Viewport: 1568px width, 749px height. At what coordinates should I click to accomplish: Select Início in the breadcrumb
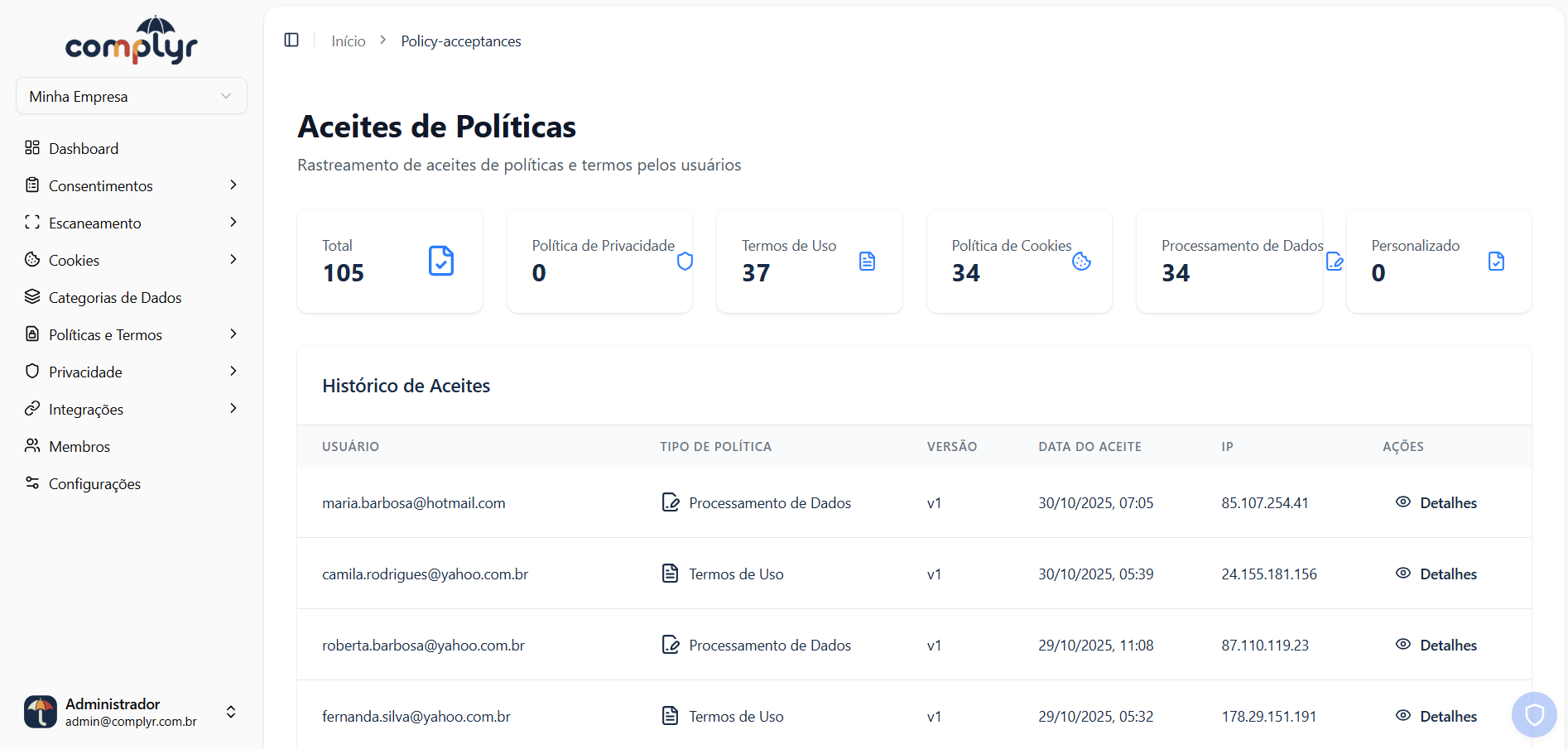(348, 41)
